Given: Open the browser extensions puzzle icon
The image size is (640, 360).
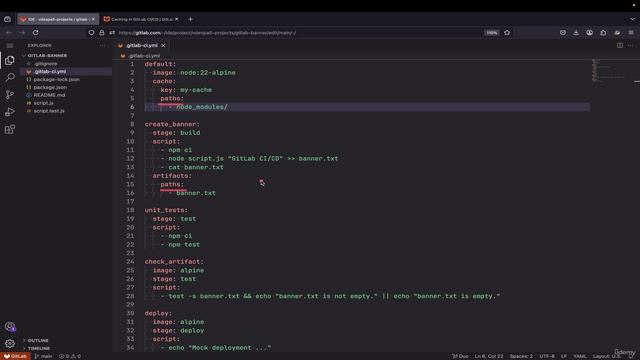Looking at the screenshot, I should [603, 33].
